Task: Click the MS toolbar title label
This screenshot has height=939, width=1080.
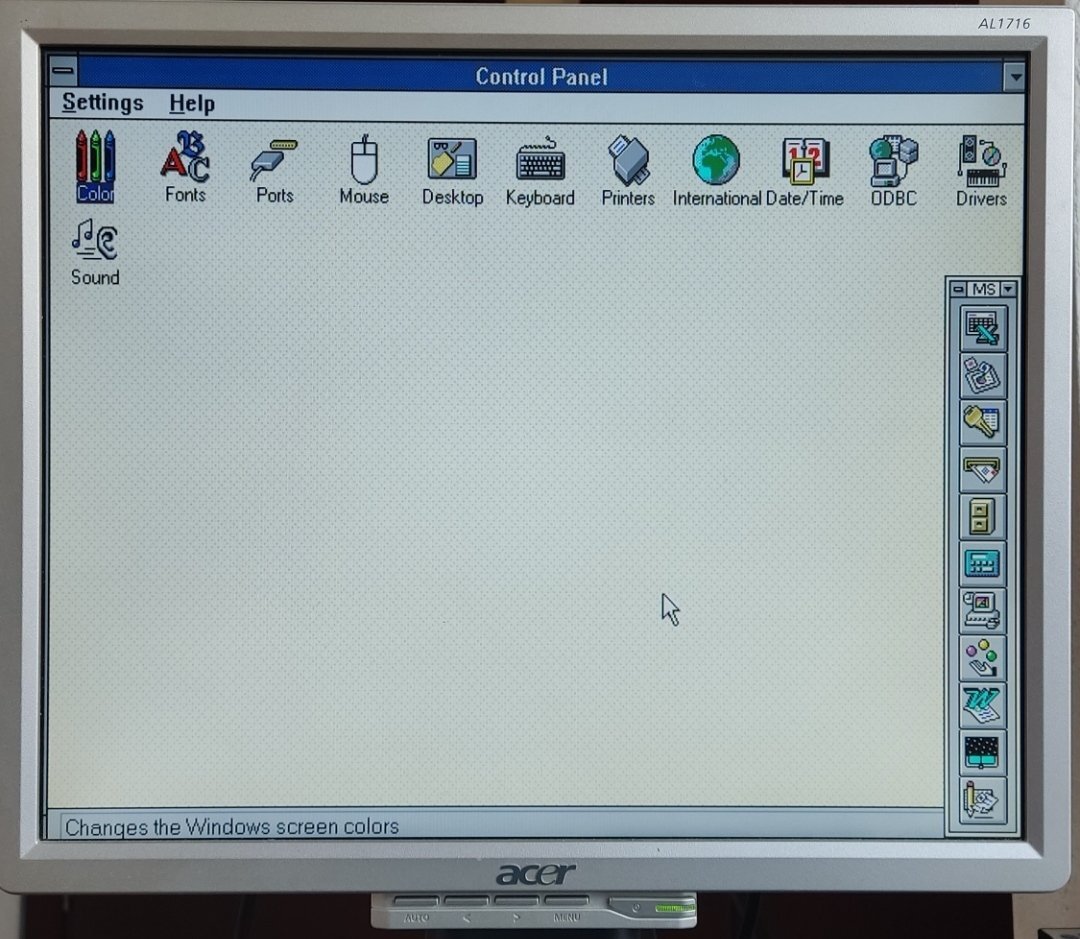Action: pos(984,289)
